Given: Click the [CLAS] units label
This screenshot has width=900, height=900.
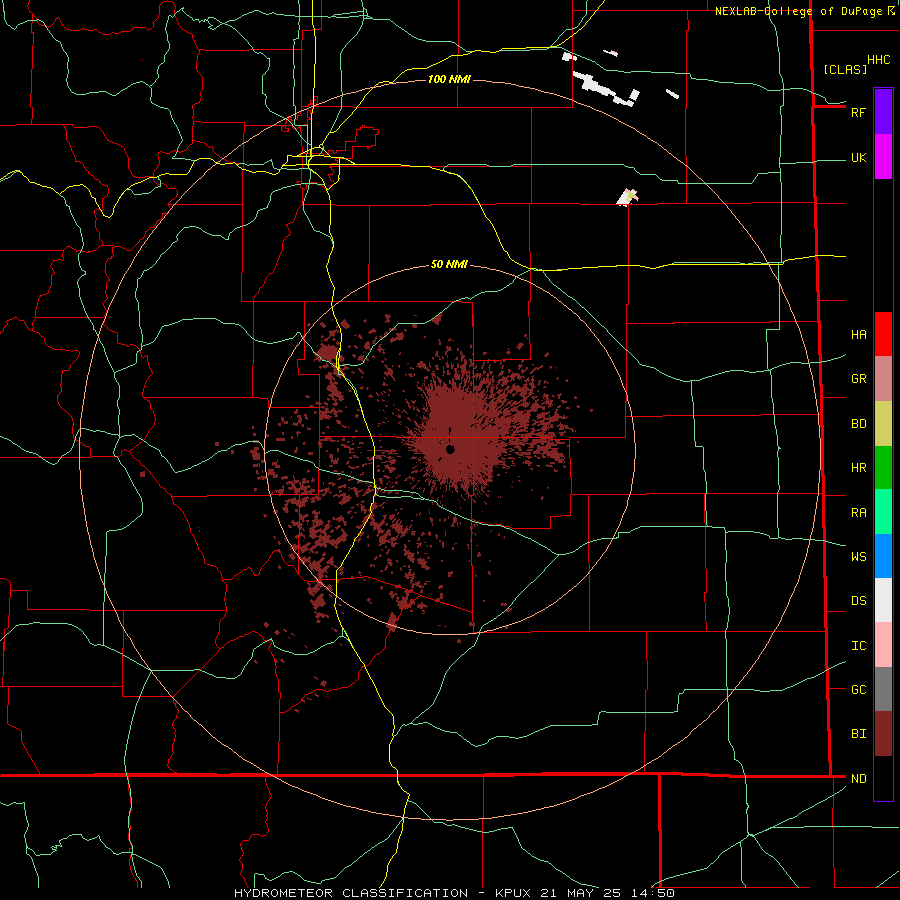Looking at the screenshot, I should point(845,69).
